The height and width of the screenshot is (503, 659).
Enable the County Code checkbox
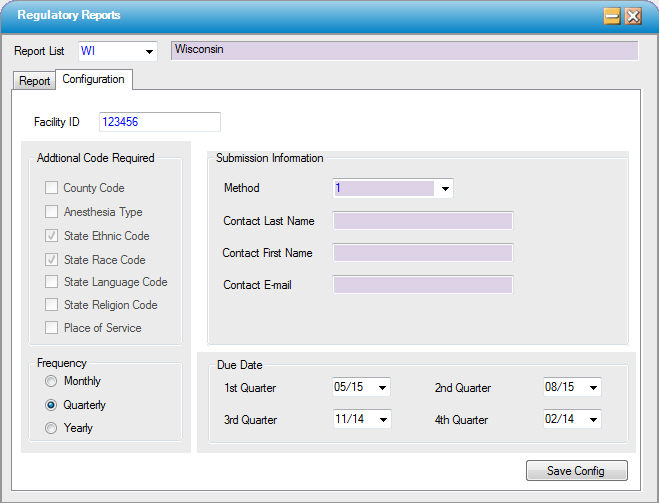[51, 188]
